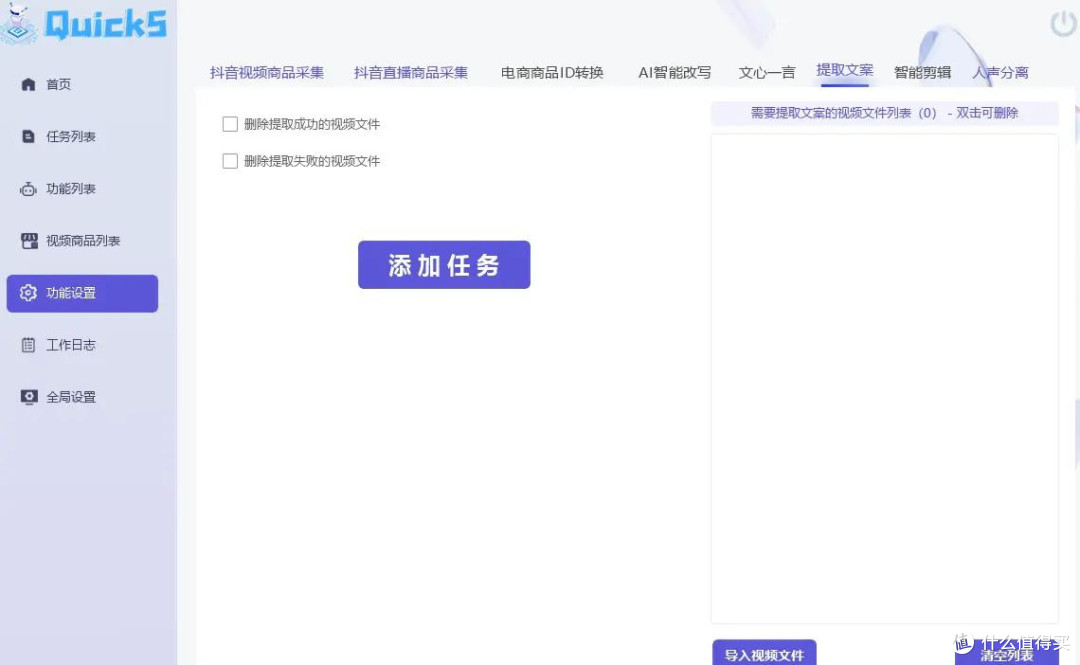Image resolution: width=1080 pixels, height=665 pixels.
Task: Click the robot icon beside 功能列表
Action: 28,189
